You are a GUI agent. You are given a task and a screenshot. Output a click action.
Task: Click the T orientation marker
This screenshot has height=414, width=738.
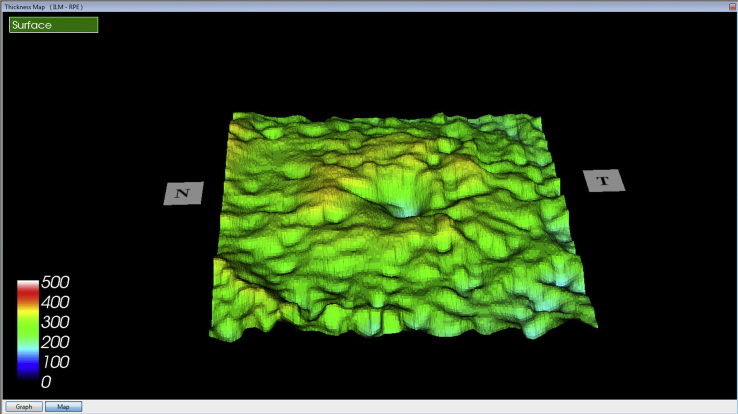point(603,181)
